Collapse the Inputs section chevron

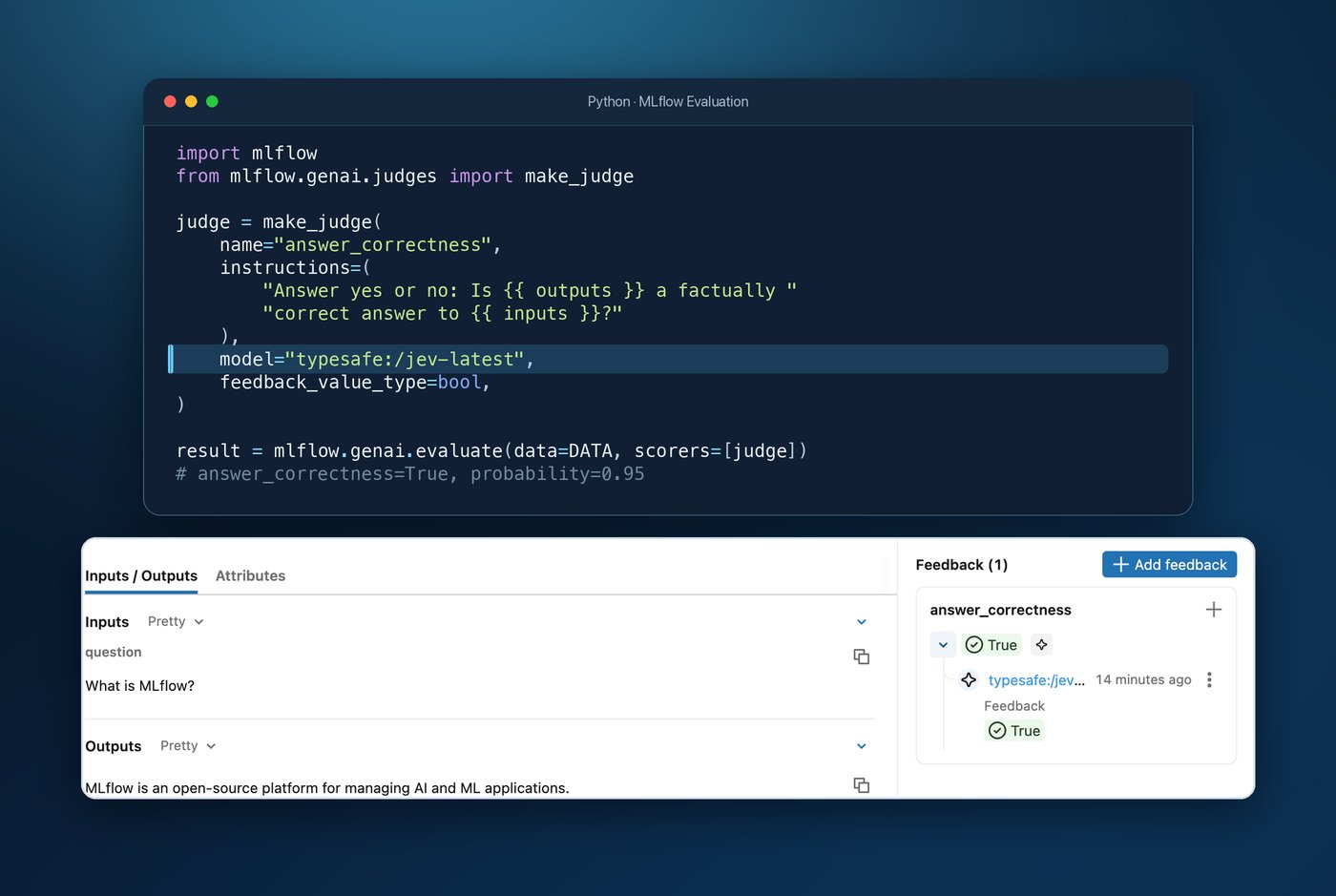pos(862,622)
